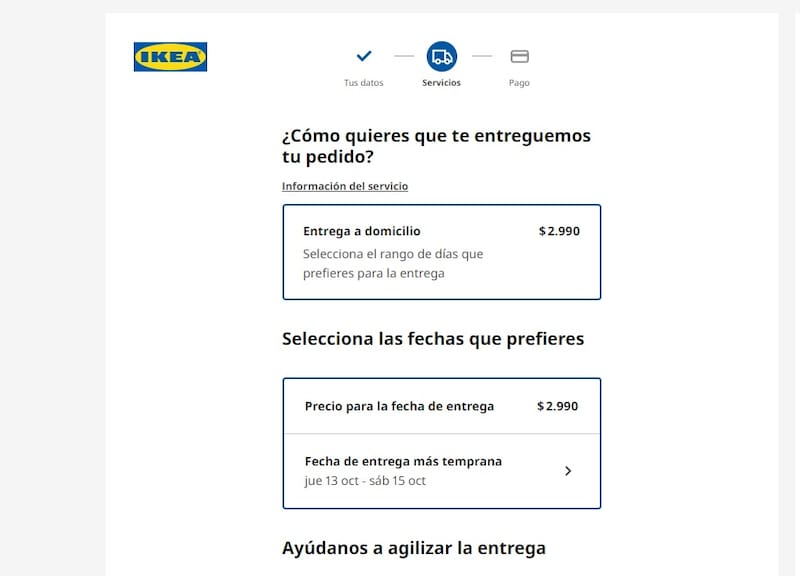This screenshot has height=576, width=800.
Task: Click the credit card icon for Pago
Action: coord(519,57)
